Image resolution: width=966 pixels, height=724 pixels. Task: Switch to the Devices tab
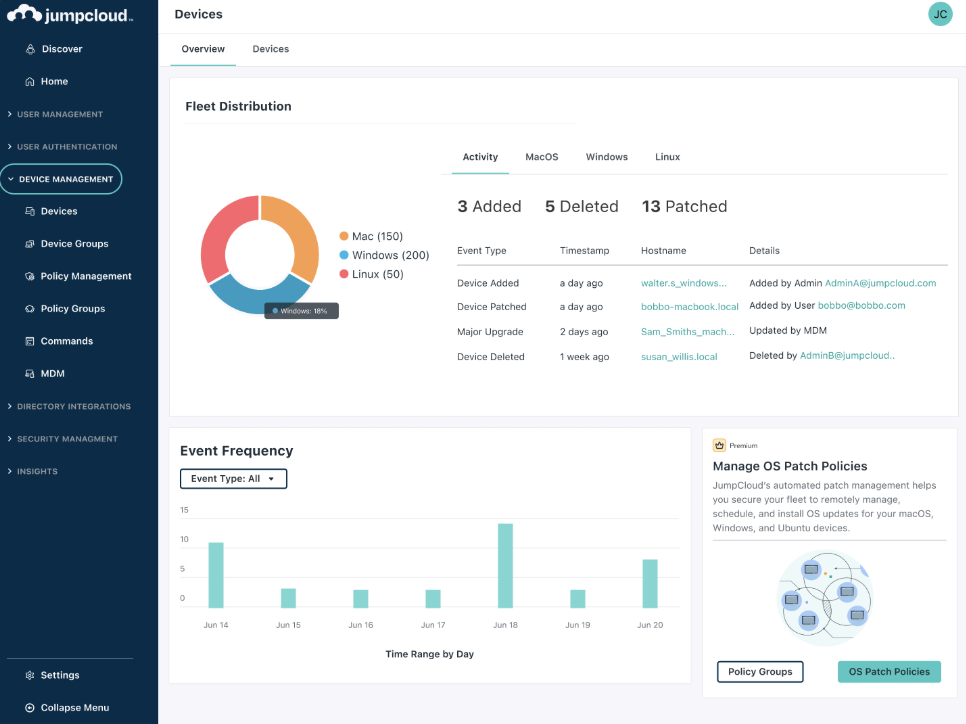pos(270,49)
